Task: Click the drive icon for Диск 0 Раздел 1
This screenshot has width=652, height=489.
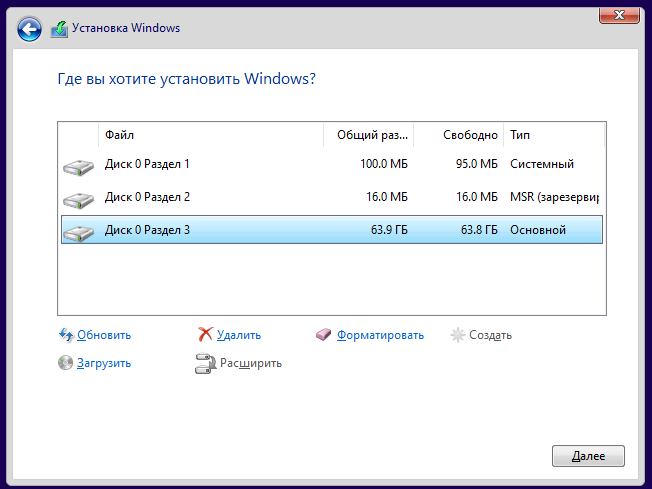Action: tap(78, 167)
